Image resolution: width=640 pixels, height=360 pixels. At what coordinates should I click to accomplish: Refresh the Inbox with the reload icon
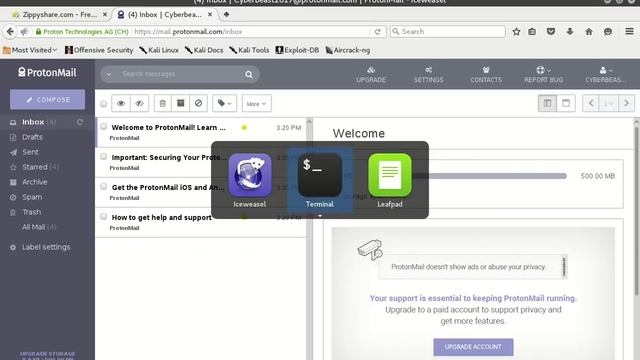[x=80, y=122]
